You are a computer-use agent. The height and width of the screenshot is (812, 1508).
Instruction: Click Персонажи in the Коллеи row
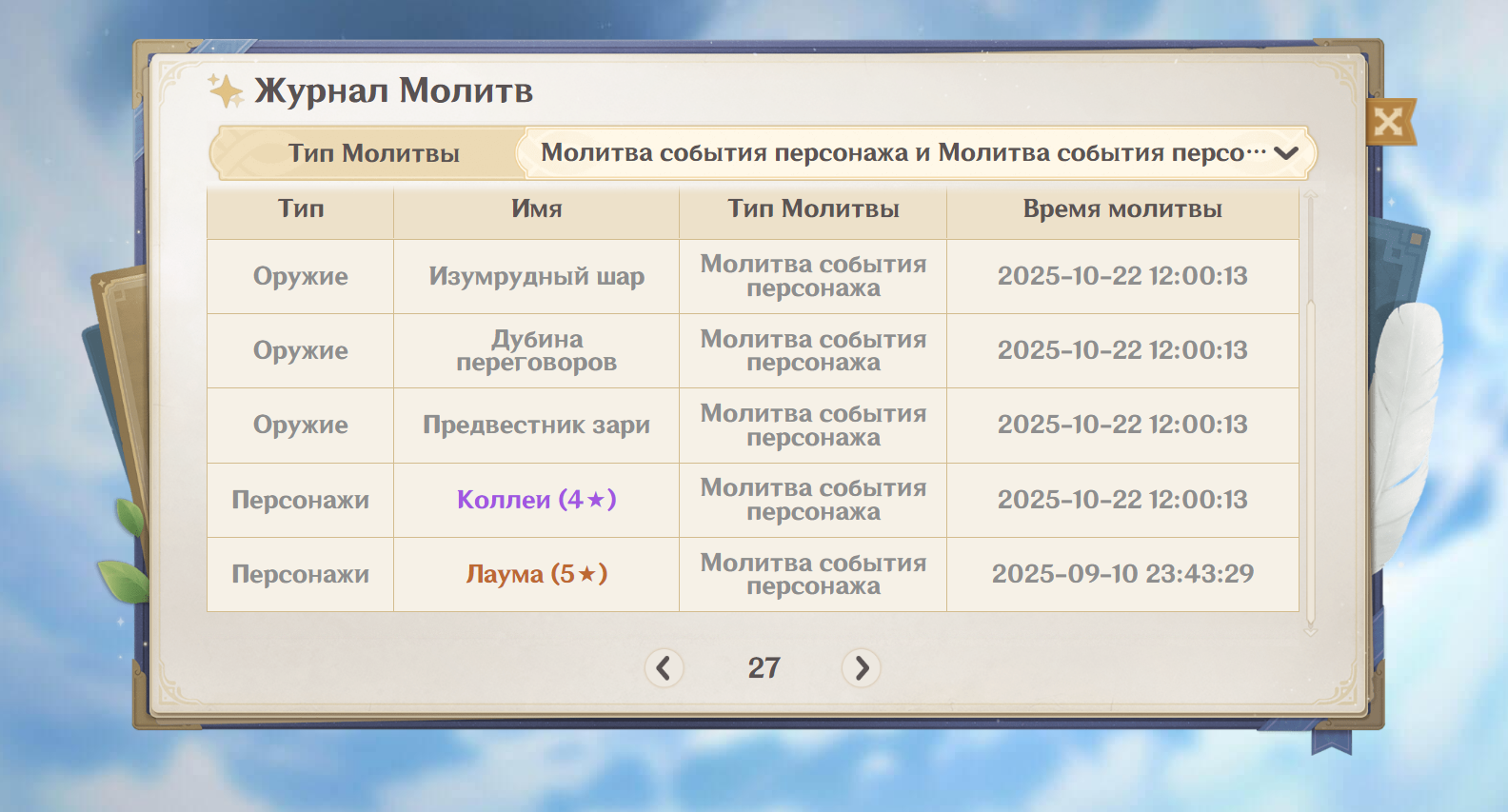(x=301, y=500)
